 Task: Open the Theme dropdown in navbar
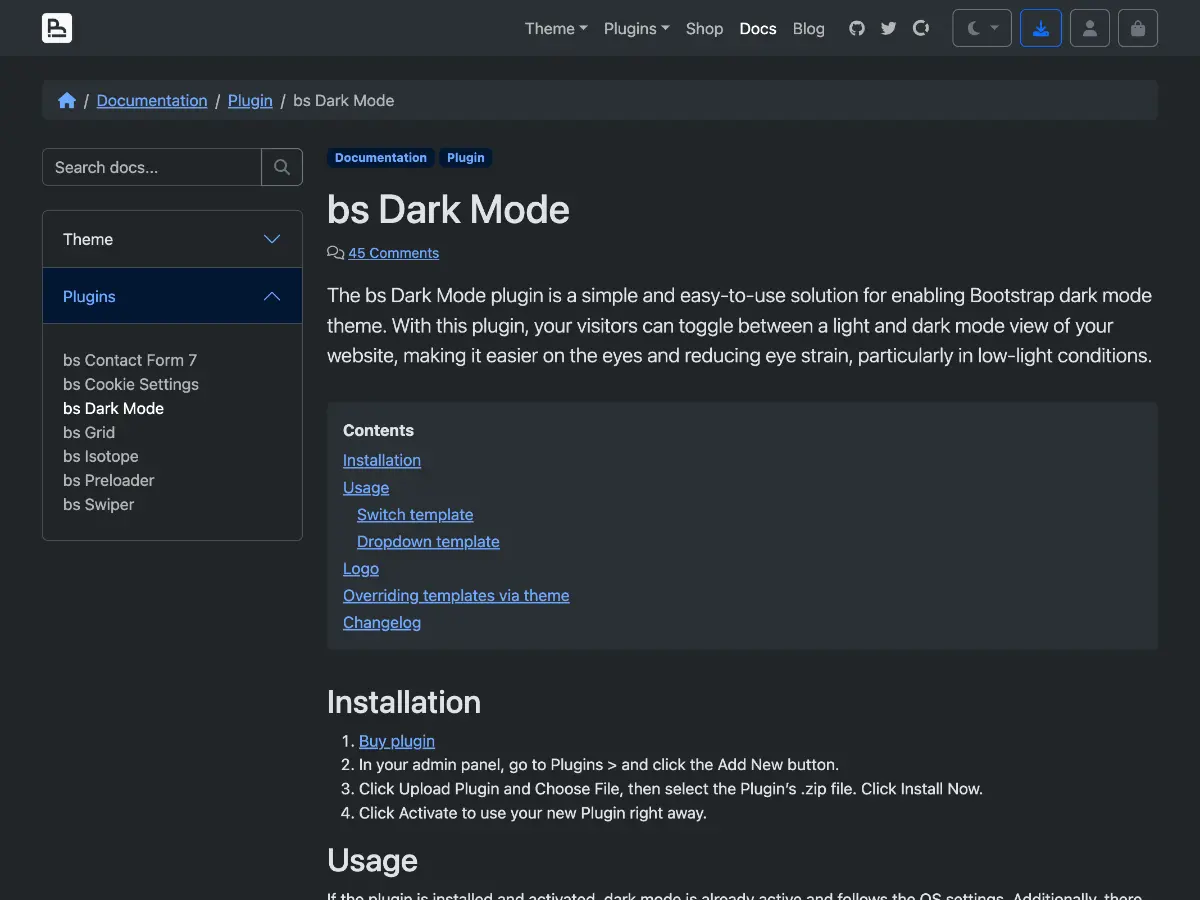coord(556,28)
